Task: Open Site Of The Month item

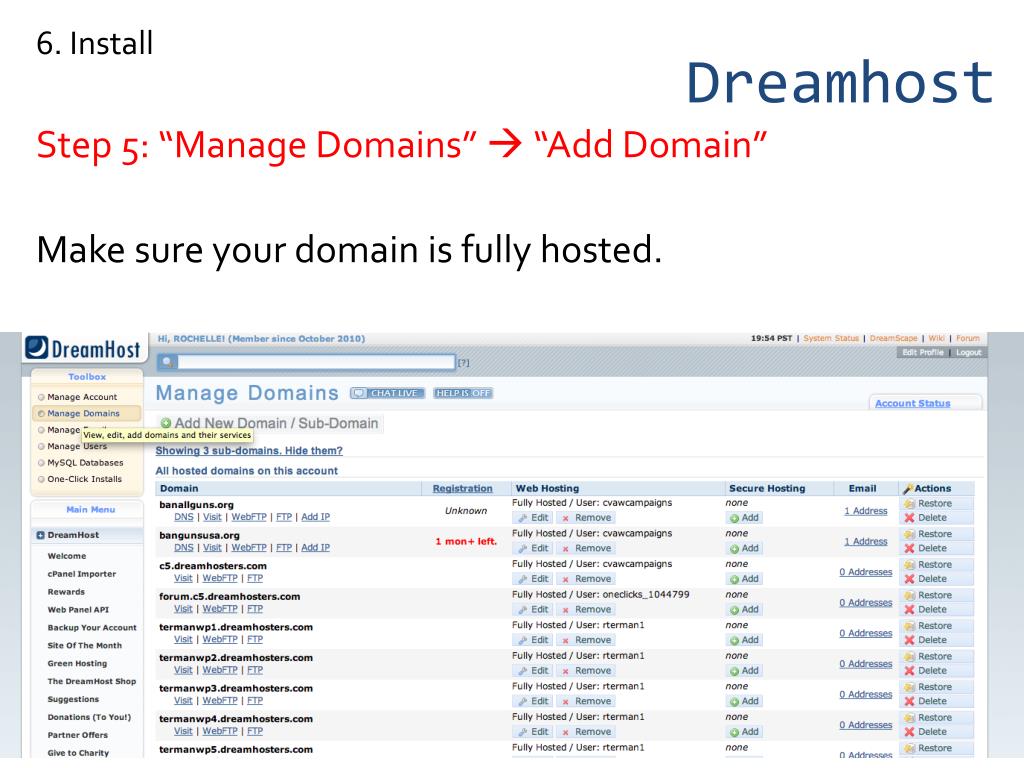Action: click(85, 645)
